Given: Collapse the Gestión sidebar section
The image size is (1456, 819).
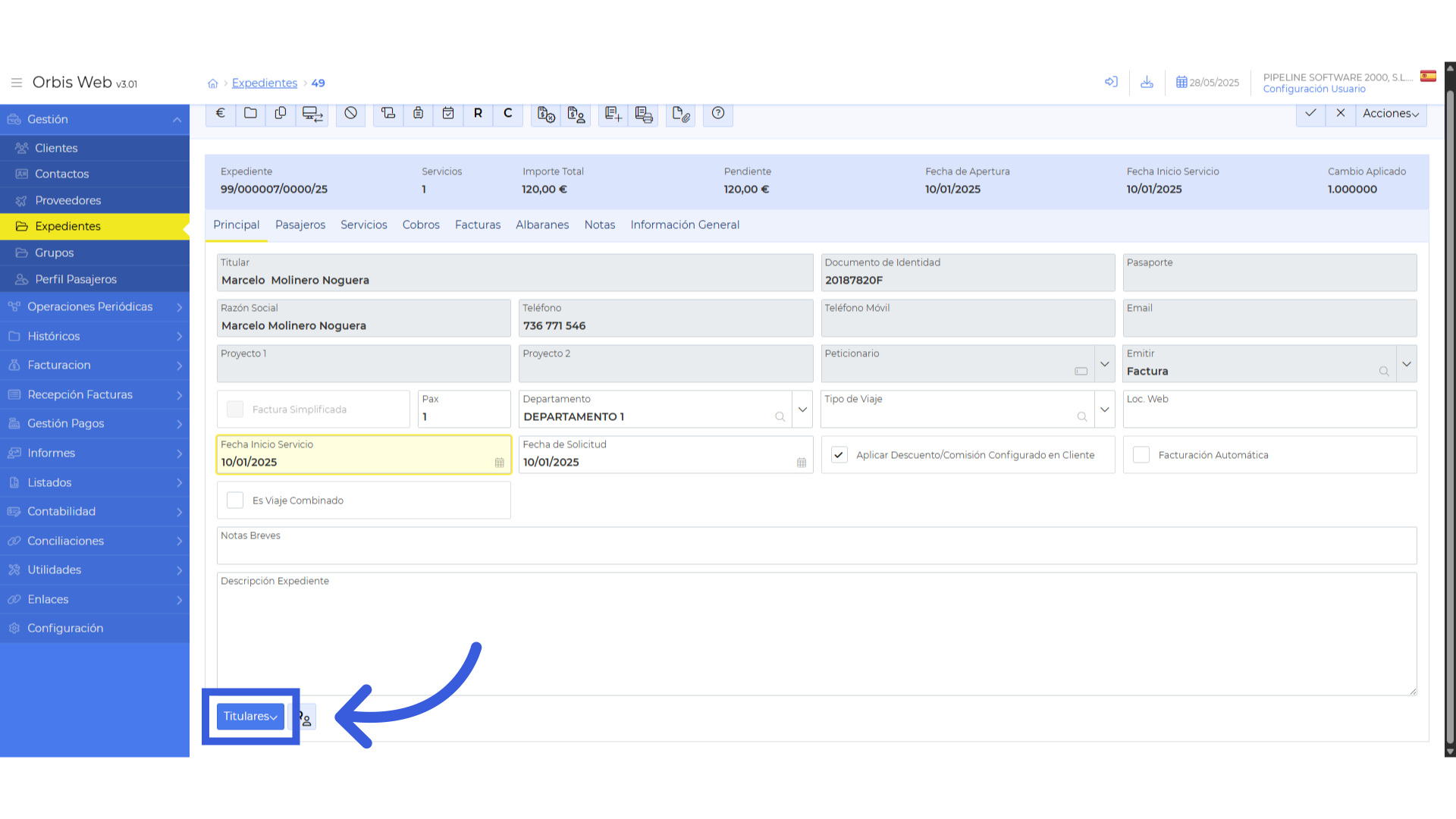Looking at the screenshot, I should [95, 120].
